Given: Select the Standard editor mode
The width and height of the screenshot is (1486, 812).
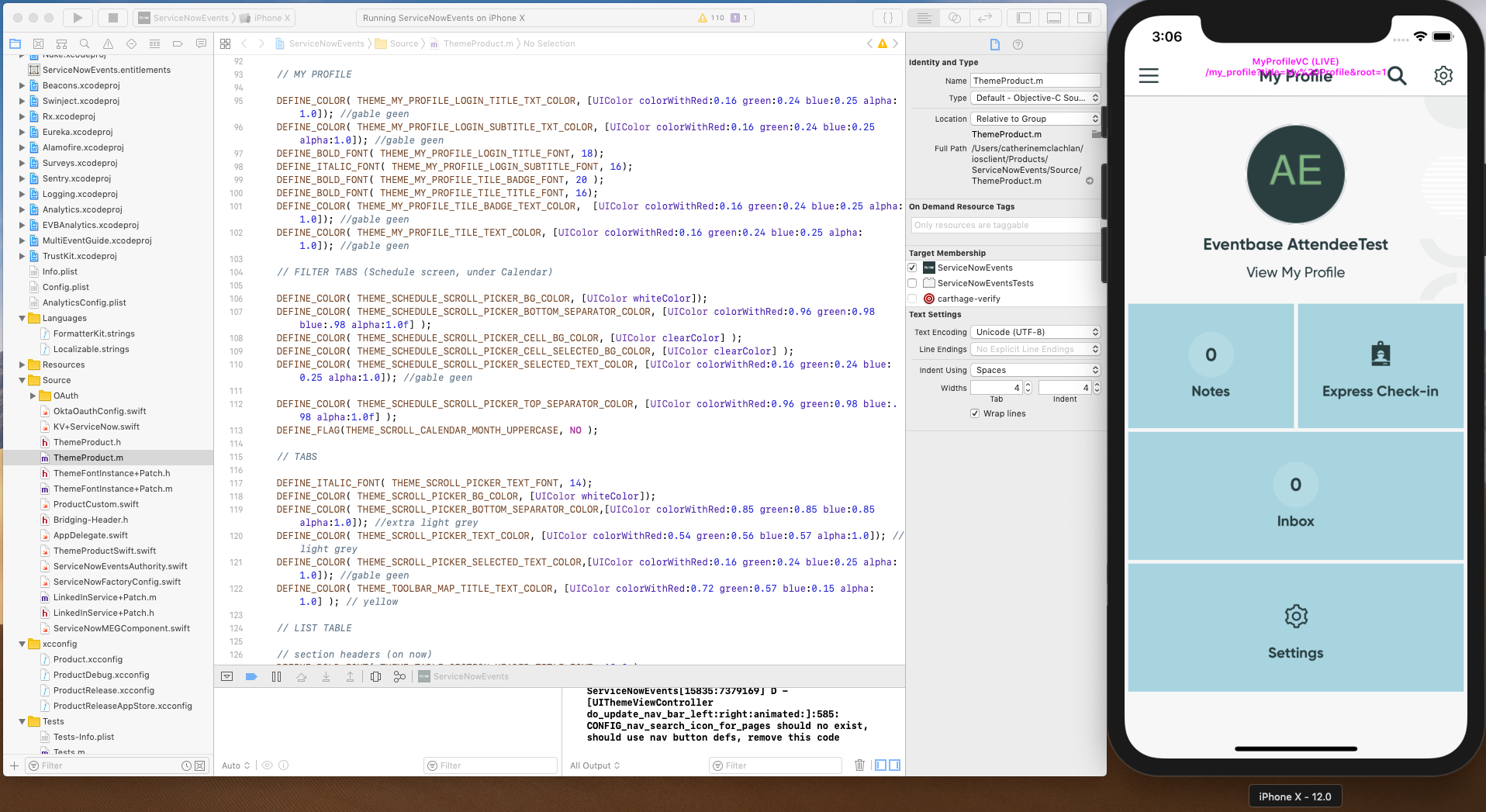Looking at the screenshot, I should point(924,17).
